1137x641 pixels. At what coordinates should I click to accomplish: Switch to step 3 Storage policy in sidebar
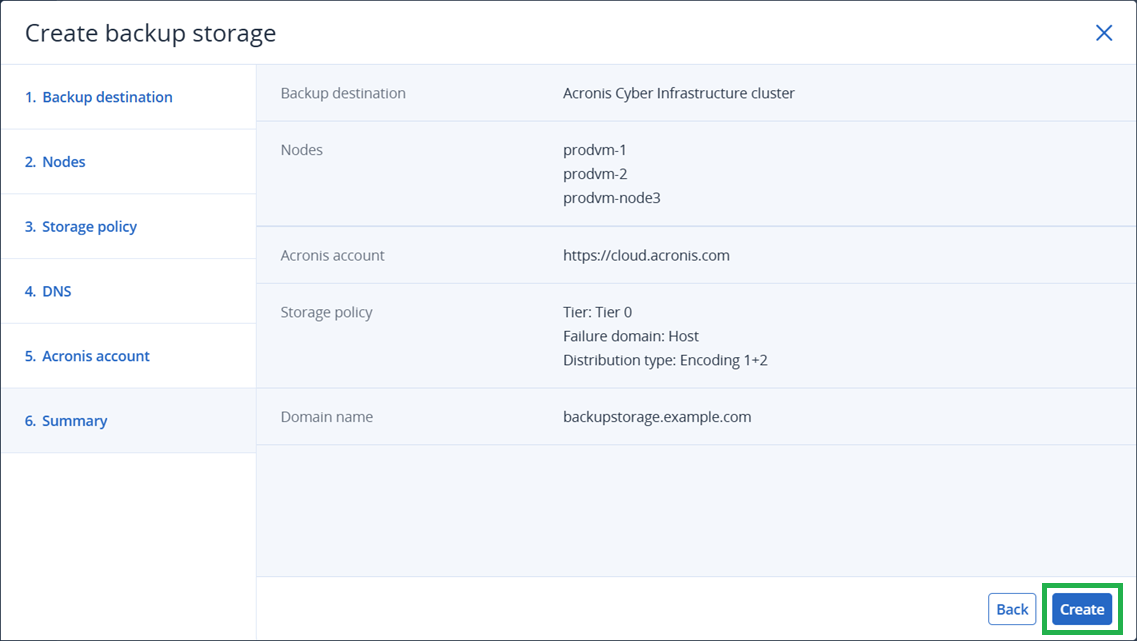coord(81,227)
